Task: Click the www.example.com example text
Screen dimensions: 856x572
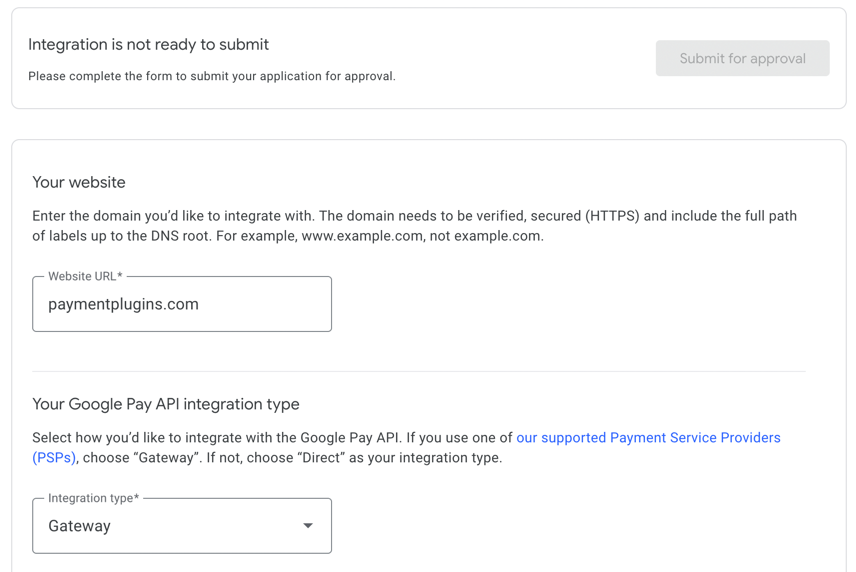Action: tap(362, 236)
